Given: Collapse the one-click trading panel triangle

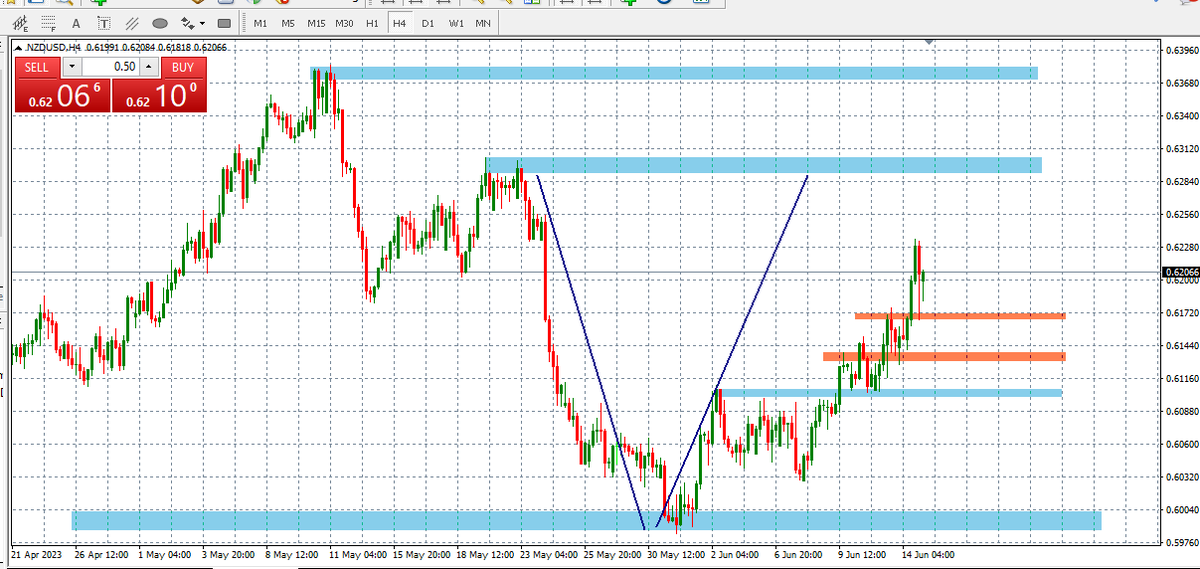Looking at the screenshot, I should coord(18,48).
